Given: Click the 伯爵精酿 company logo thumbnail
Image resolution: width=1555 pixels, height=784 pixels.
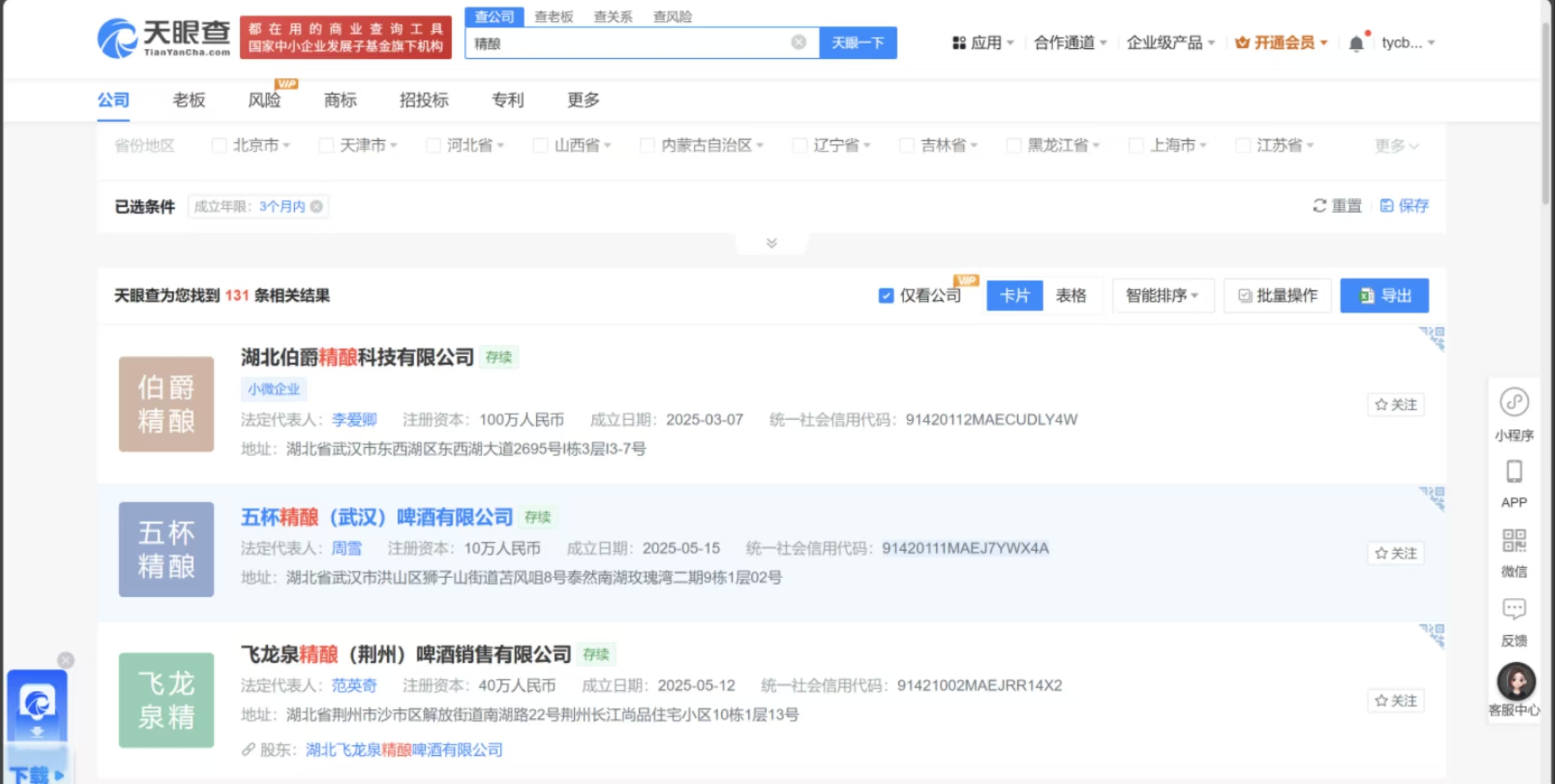Looking at the screenshot, I should [x=166, y=404].
